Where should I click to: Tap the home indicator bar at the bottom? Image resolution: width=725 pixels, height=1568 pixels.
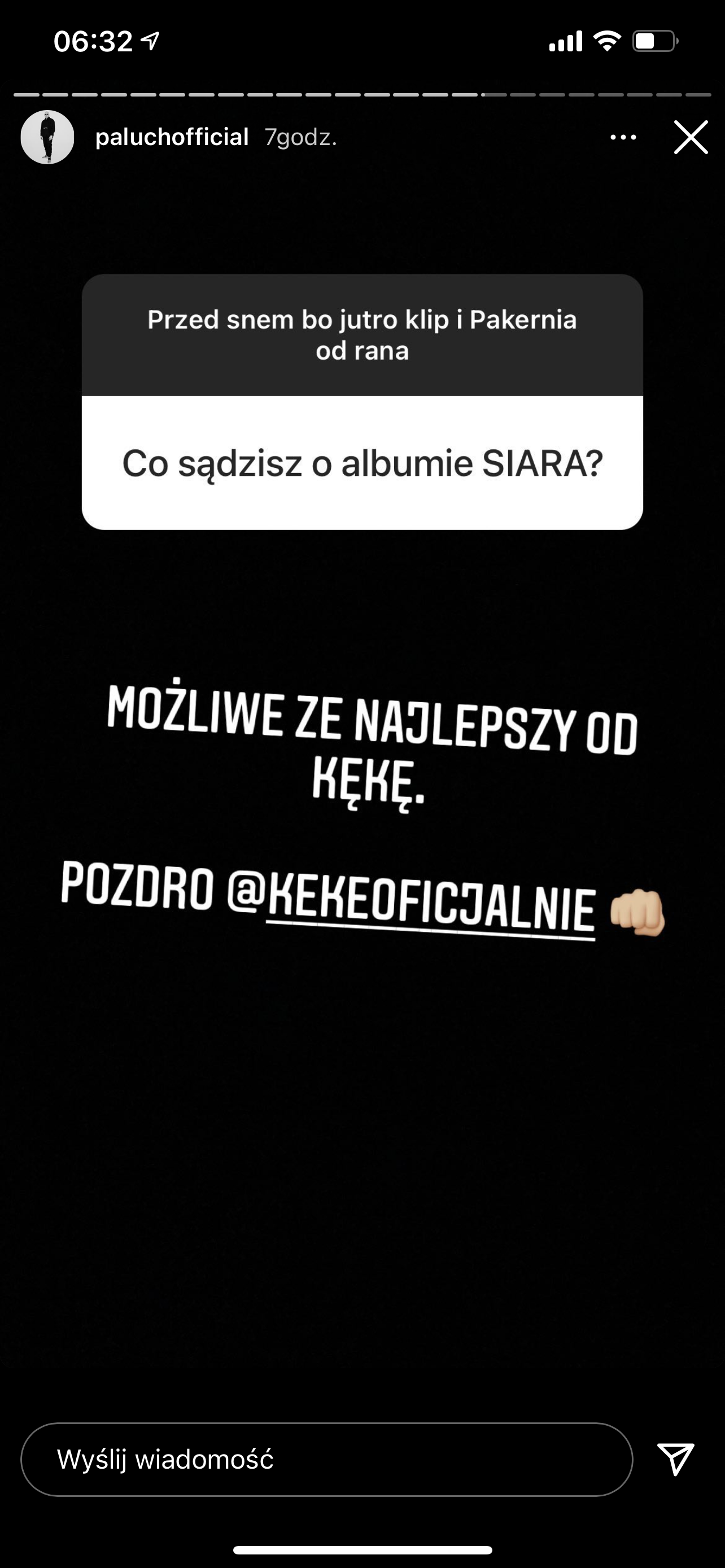[x=362, y=1550]
